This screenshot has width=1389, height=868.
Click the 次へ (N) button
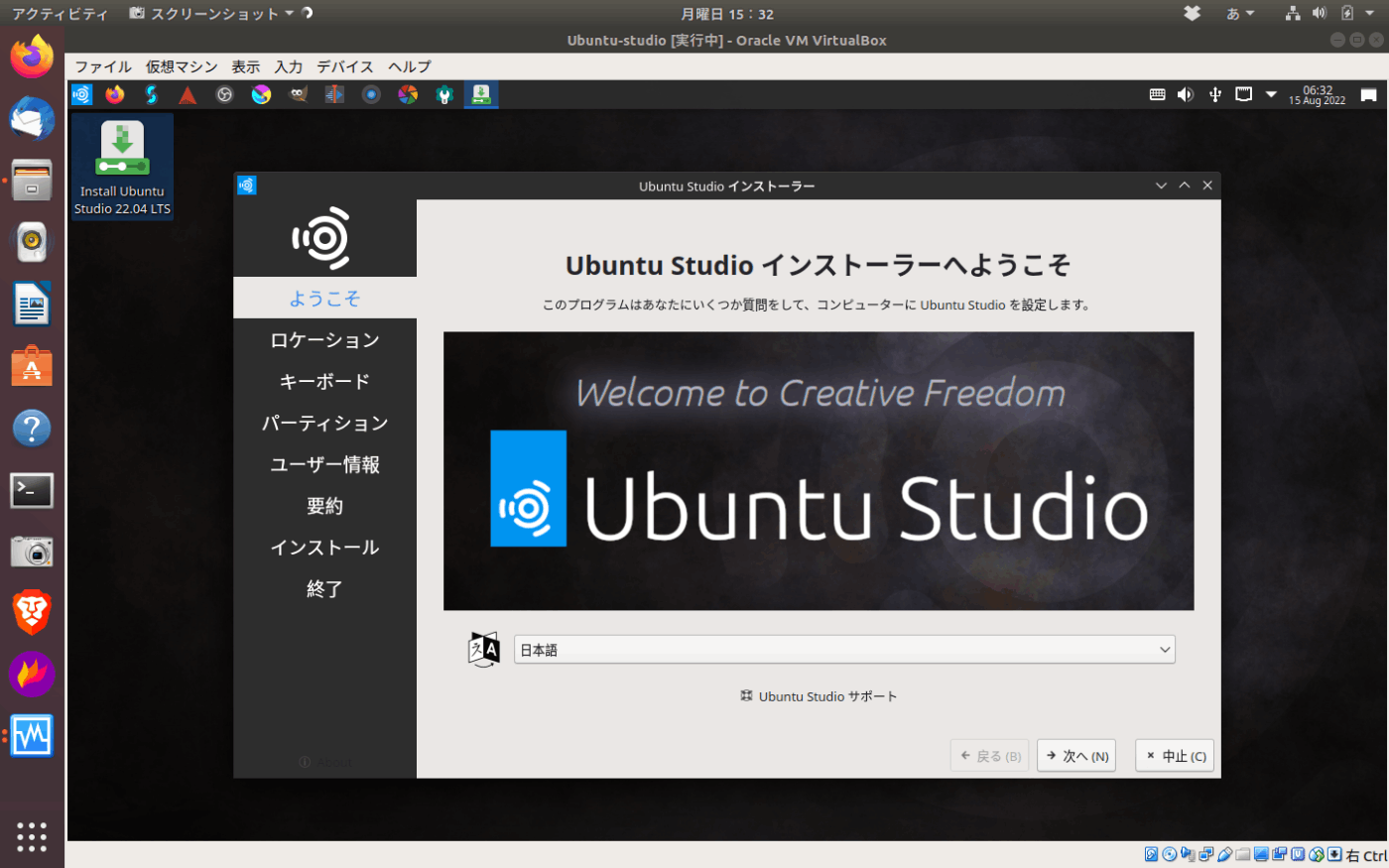tap(1076, 756)
